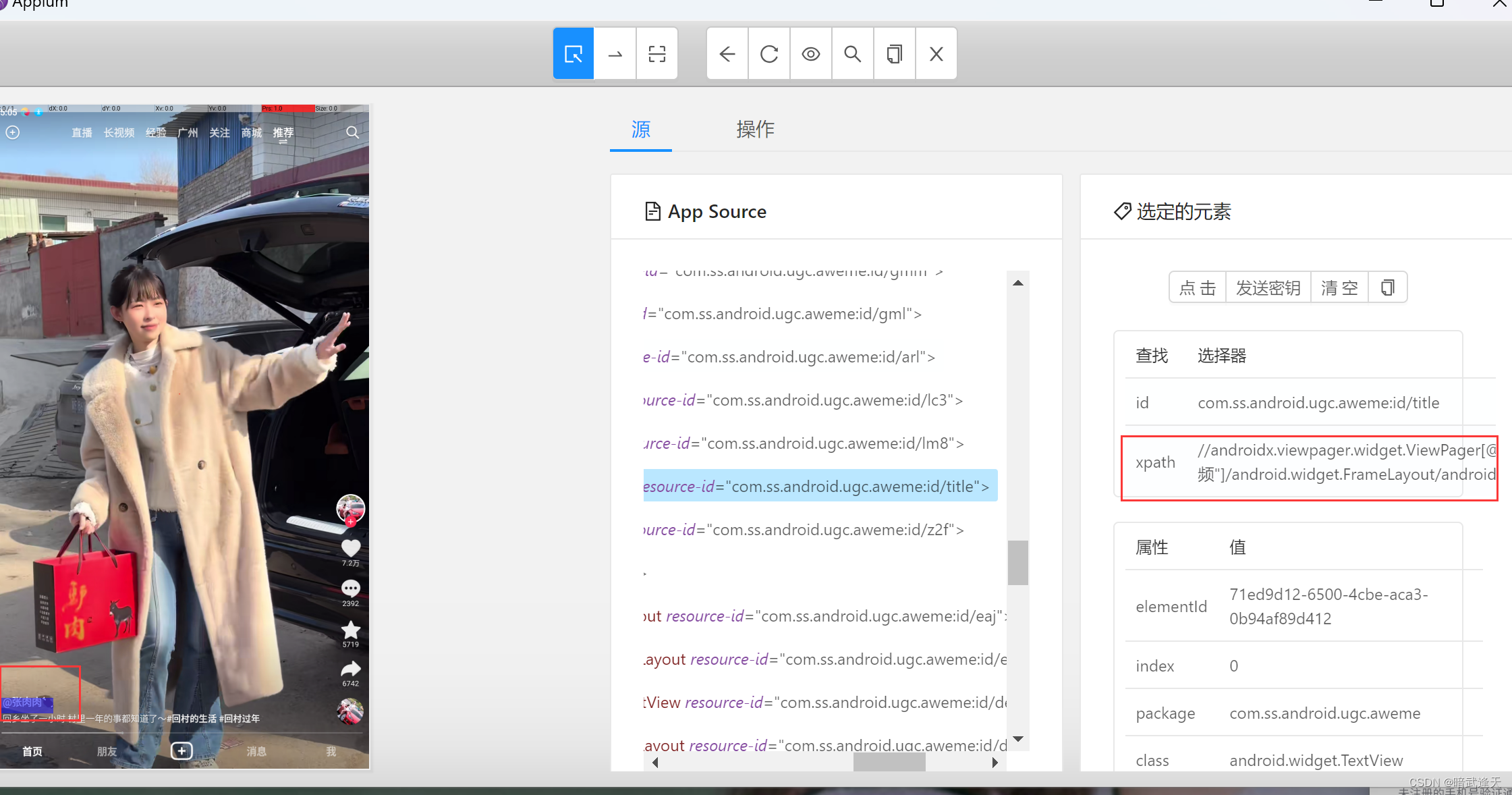Switch to the 操作 tab

(755, 130)
